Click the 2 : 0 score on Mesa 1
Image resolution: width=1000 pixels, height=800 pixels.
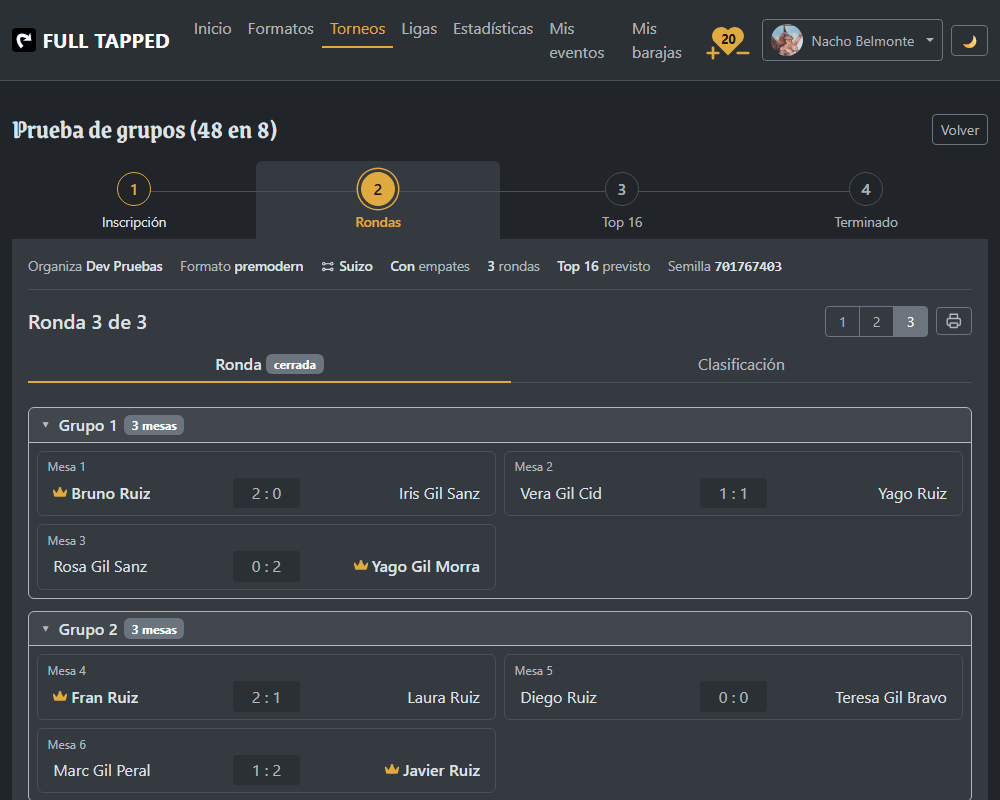(x=267, y=493)
